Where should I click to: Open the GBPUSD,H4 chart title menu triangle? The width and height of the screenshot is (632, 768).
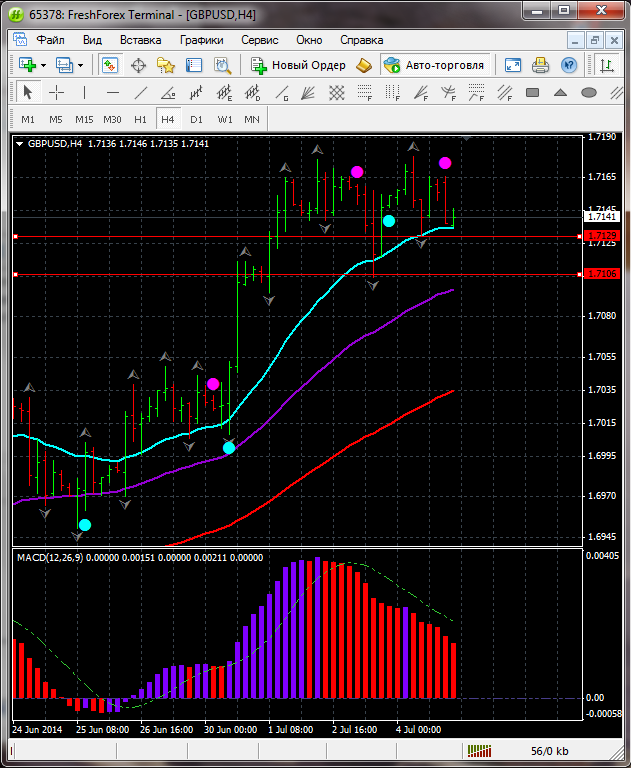(x=20, y=144)
